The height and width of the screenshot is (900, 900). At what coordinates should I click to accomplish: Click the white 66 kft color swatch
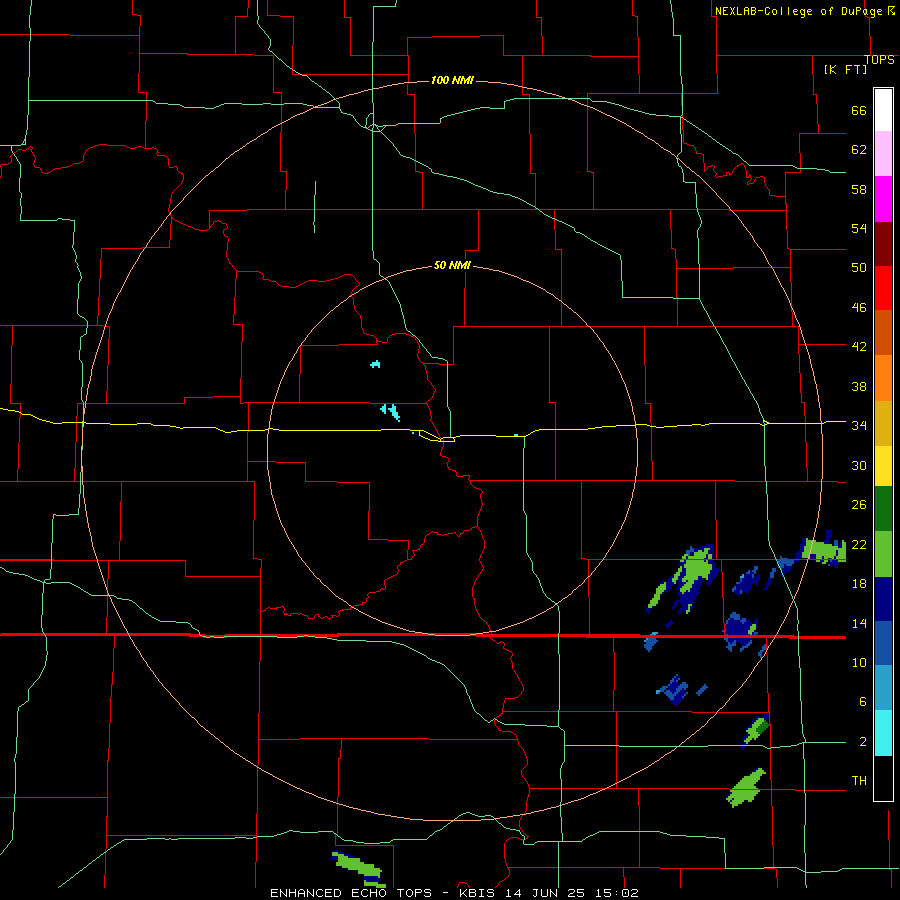coord(883,110)
